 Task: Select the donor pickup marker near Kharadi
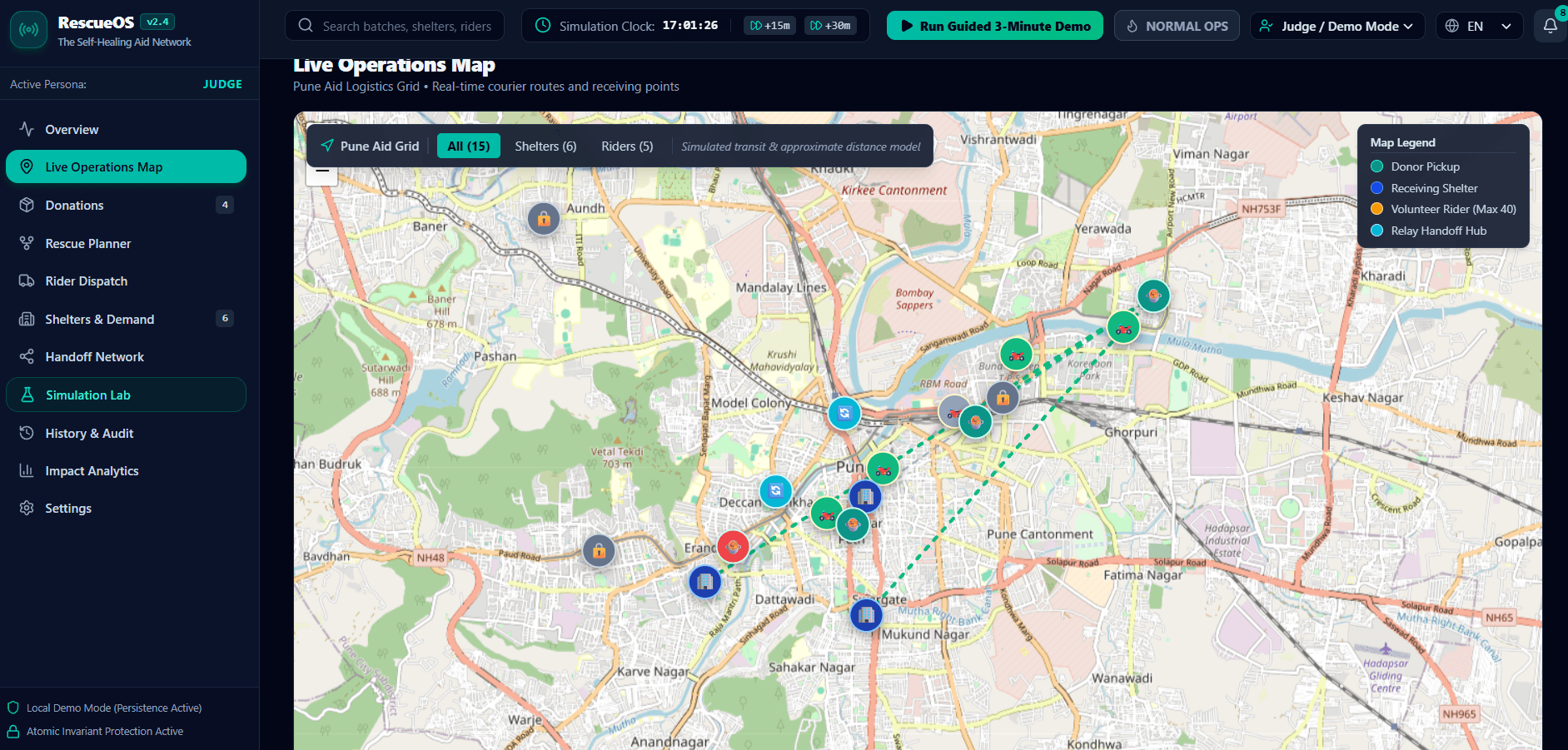[x=1153, y=296]
